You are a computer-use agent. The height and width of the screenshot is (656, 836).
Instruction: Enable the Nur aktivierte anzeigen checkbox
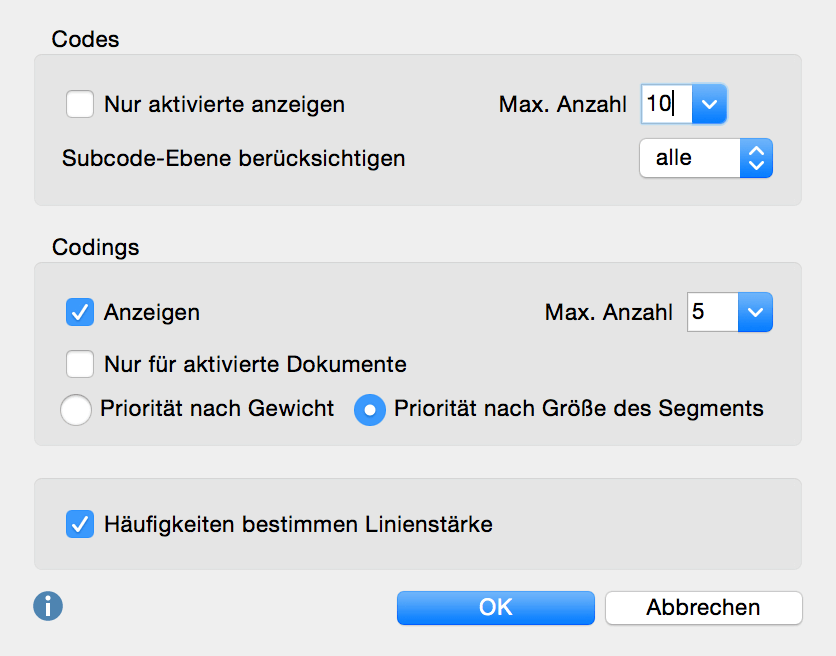tap(80, 104)
